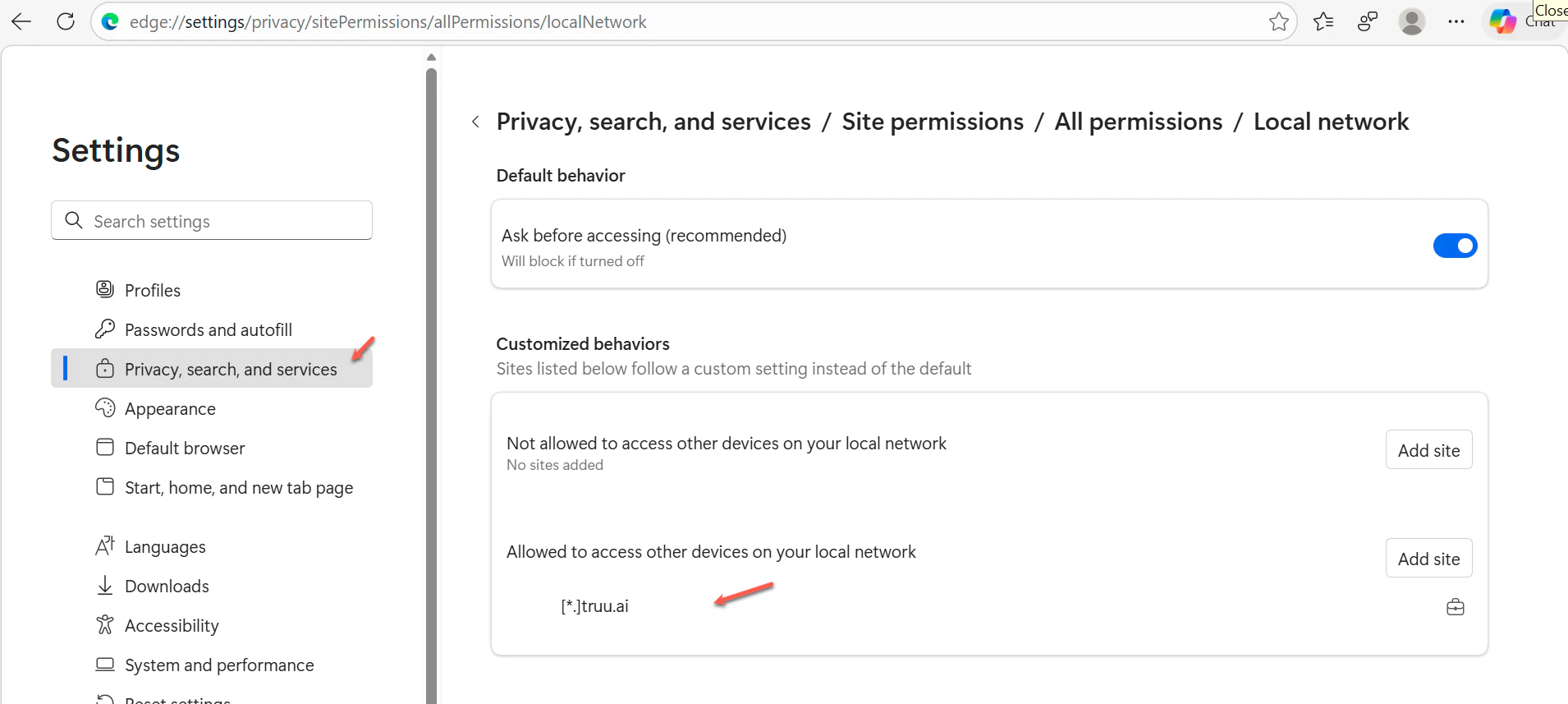
Task: Star this page as a favorite
Action: coord(1278,22)
